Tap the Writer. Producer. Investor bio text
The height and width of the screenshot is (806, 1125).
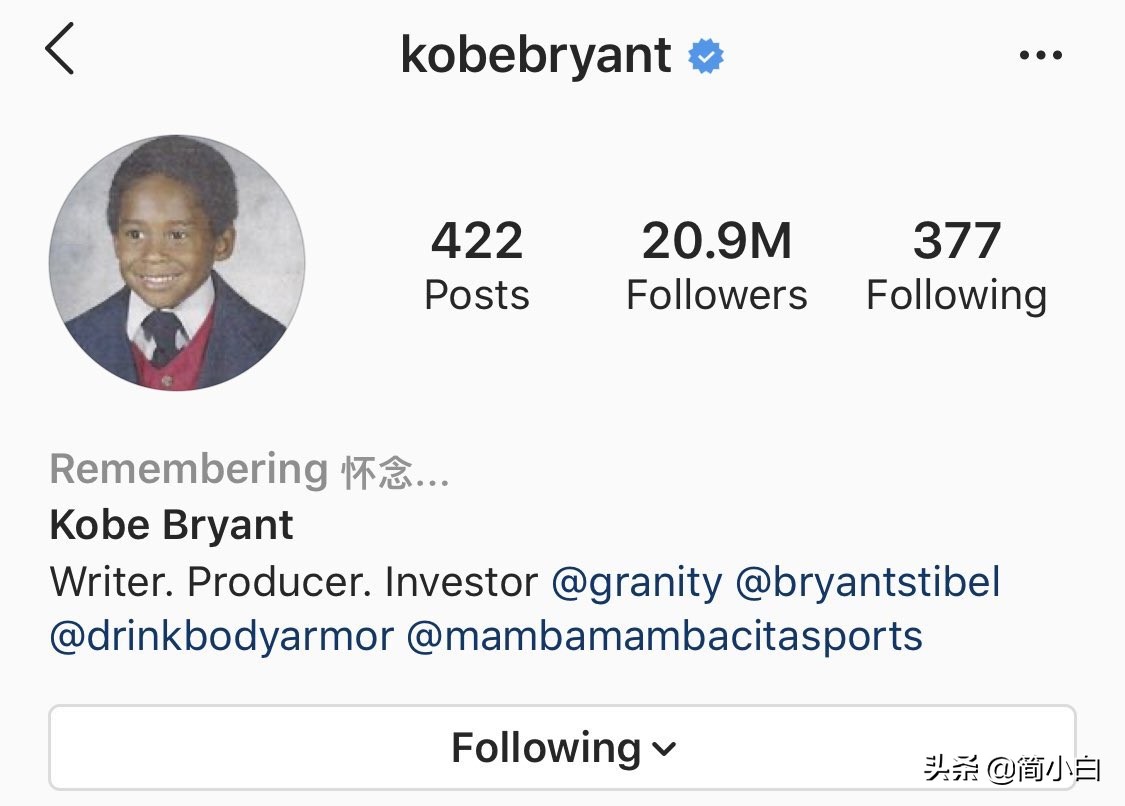294,582
